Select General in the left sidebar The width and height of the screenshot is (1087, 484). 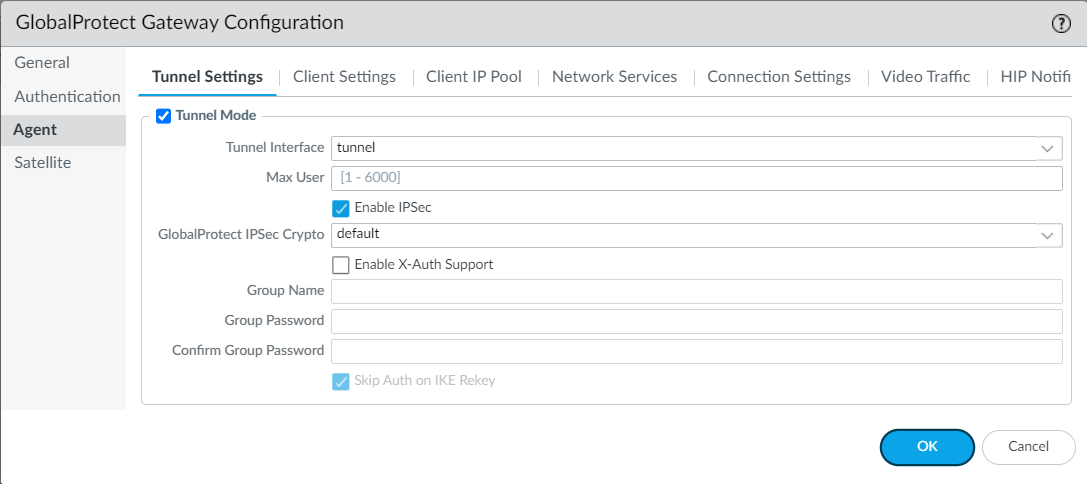pos(42,63)
